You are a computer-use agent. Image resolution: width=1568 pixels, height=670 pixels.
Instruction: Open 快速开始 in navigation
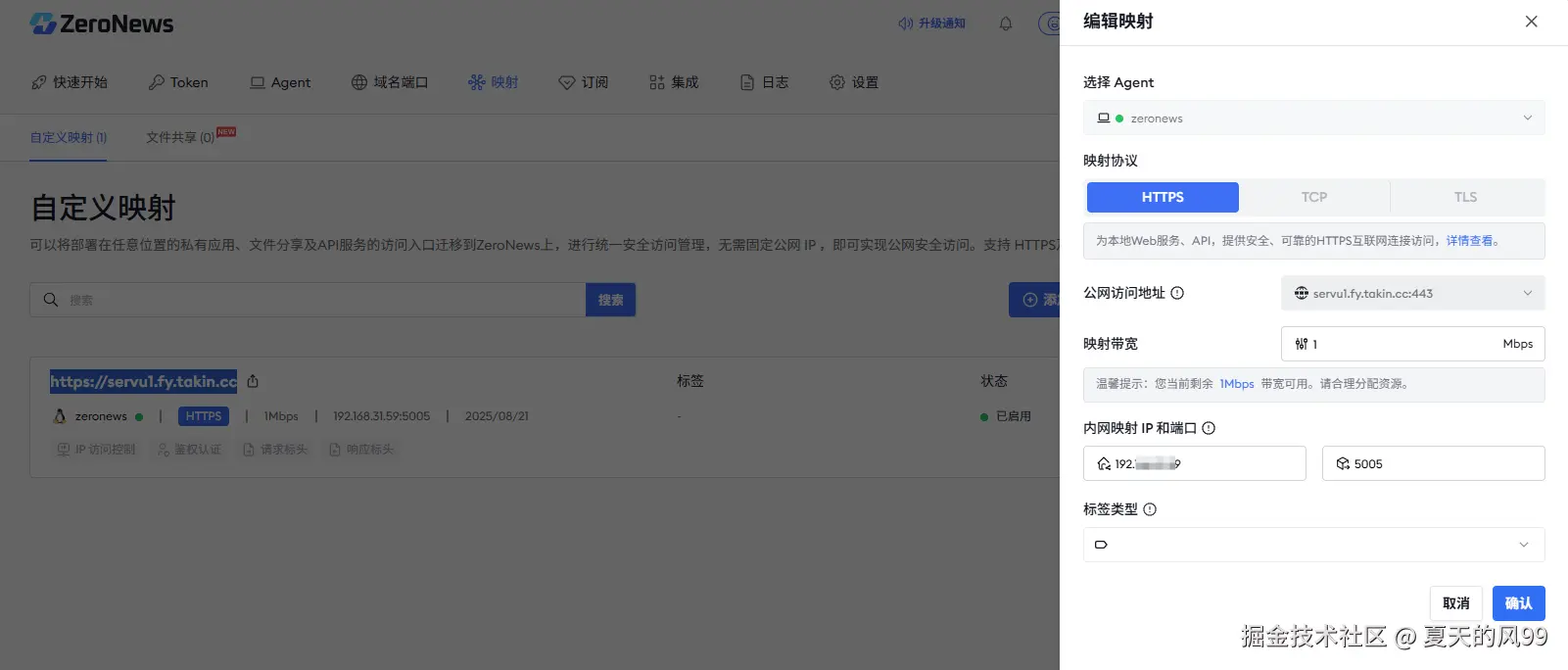point(70,82)
